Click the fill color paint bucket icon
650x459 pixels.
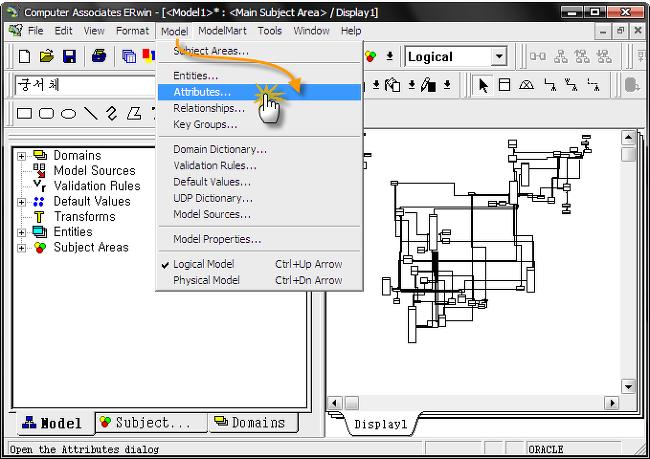coord(392,85)
